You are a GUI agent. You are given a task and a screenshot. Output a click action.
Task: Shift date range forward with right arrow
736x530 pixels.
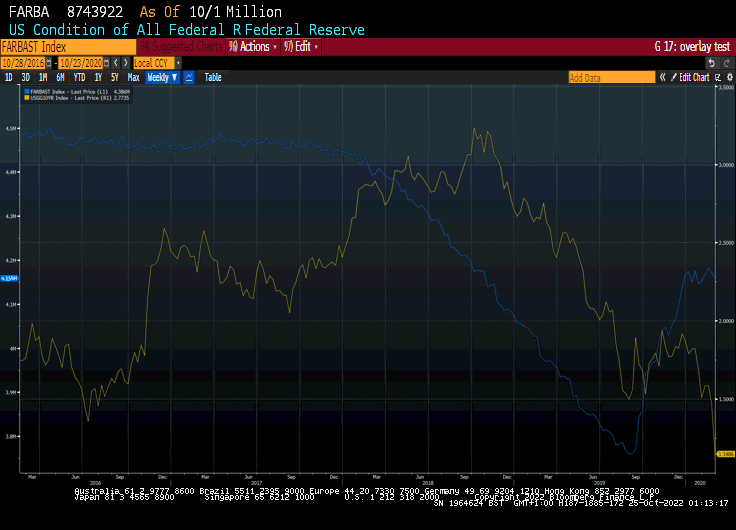coord(125,63)
